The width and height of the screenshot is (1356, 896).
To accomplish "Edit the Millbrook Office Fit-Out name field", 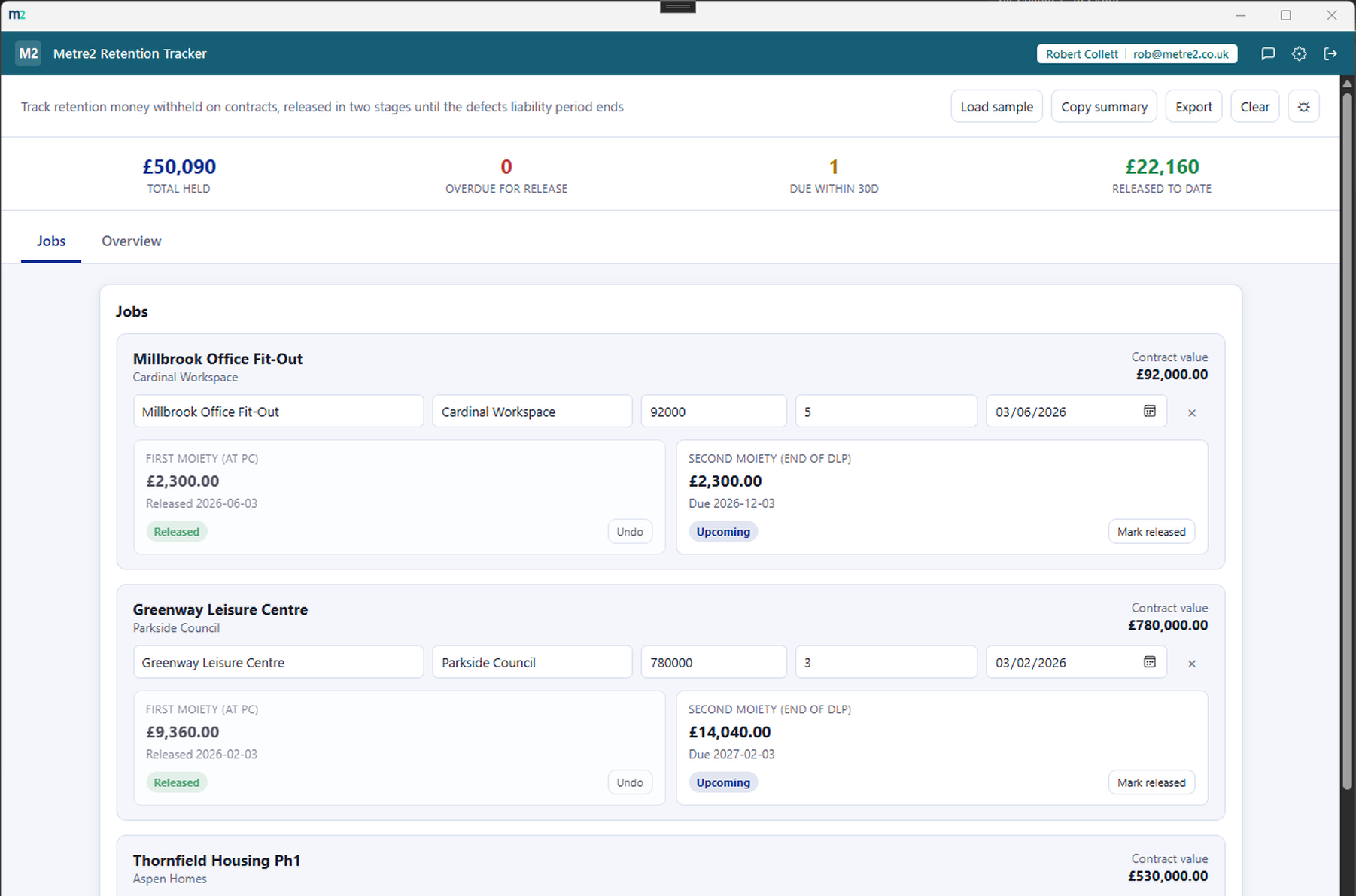I will click(x=278, y=412).
